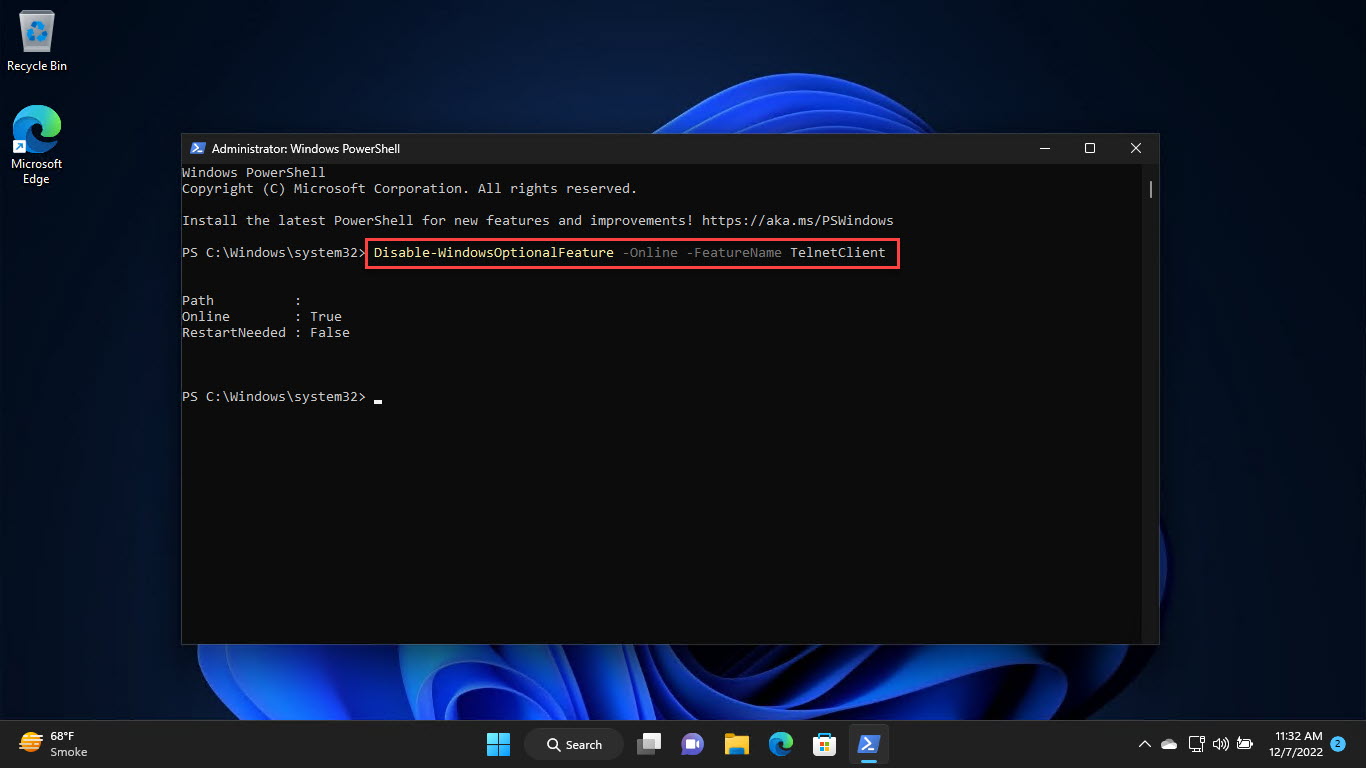Open OneDrive from the system tray
1366x768 pixels.
coord(1168,744)
